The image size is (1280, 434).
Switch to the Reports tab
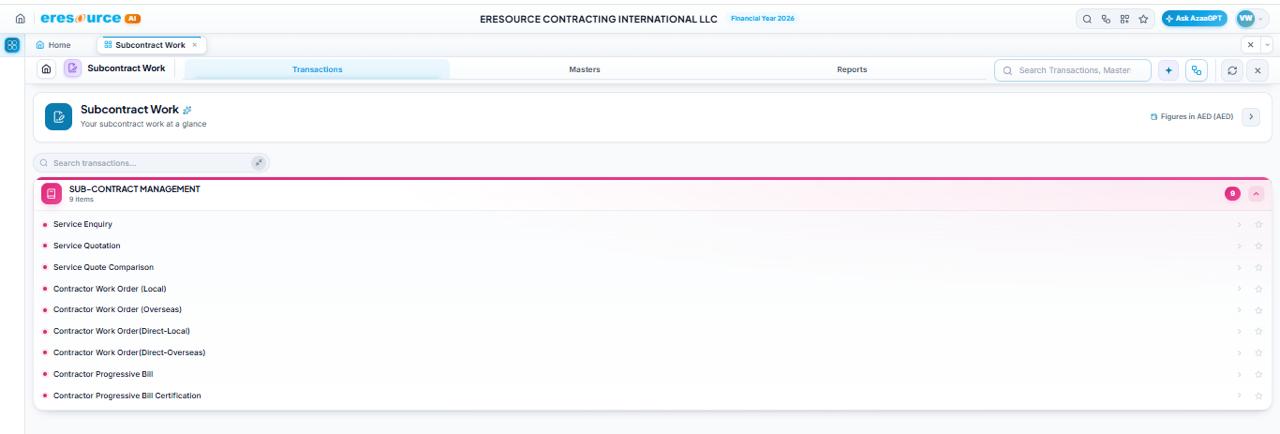(x=852, y=69)
